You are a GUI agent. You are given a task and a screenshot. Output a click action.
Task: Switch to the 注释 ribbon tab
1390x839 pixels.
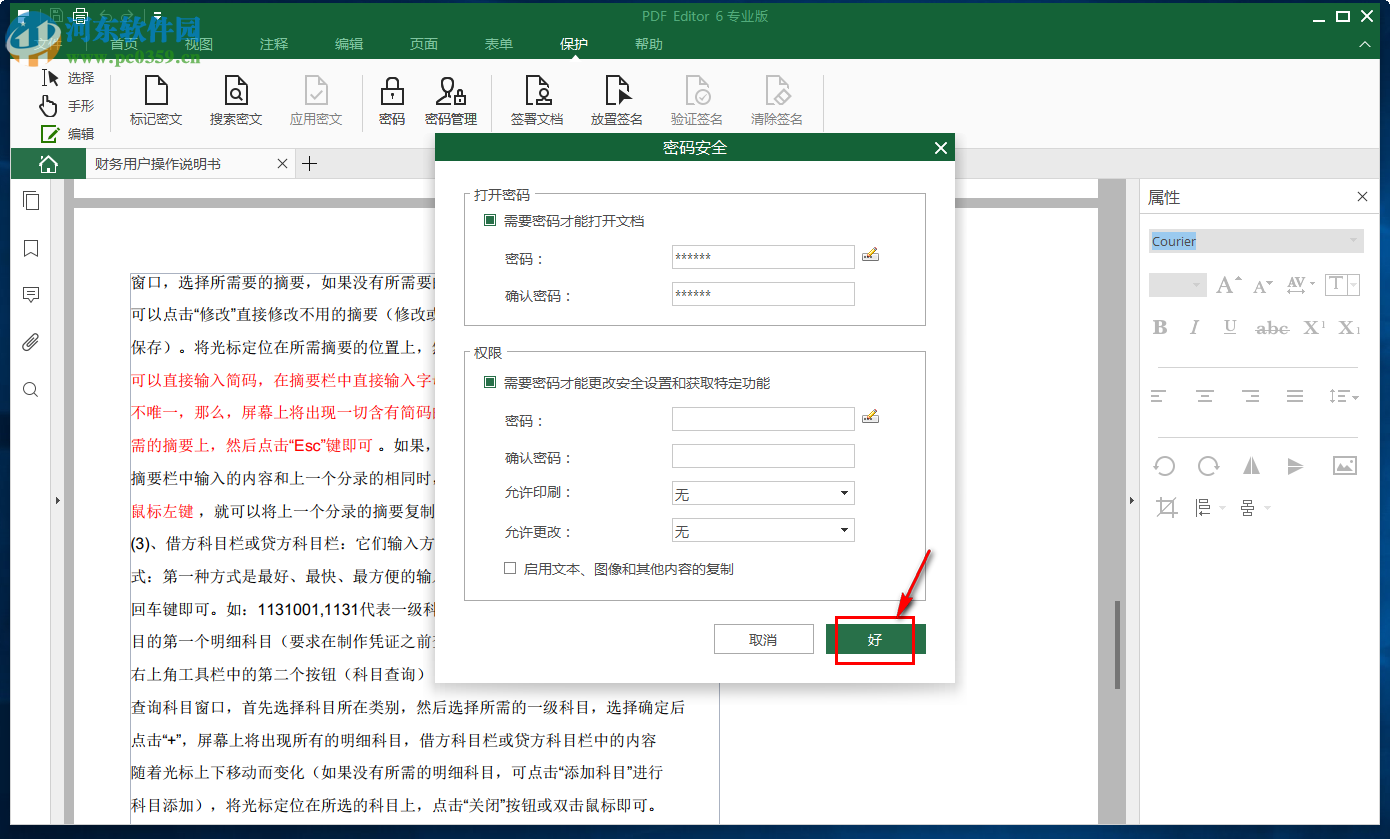[x=274, y=44]
